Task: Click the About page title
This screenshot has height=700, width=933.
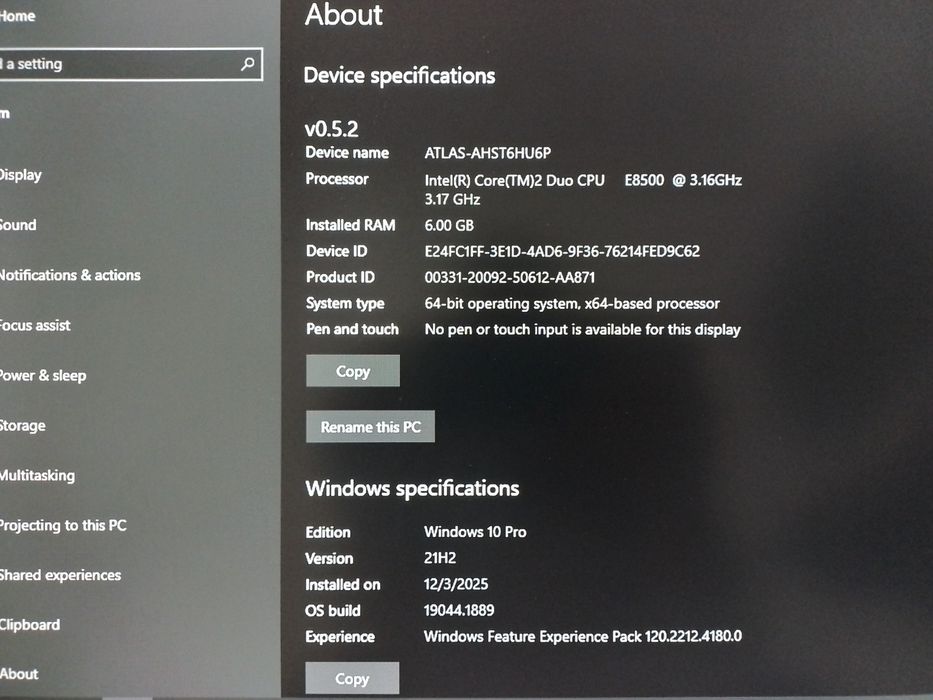Action: [343, 14]
